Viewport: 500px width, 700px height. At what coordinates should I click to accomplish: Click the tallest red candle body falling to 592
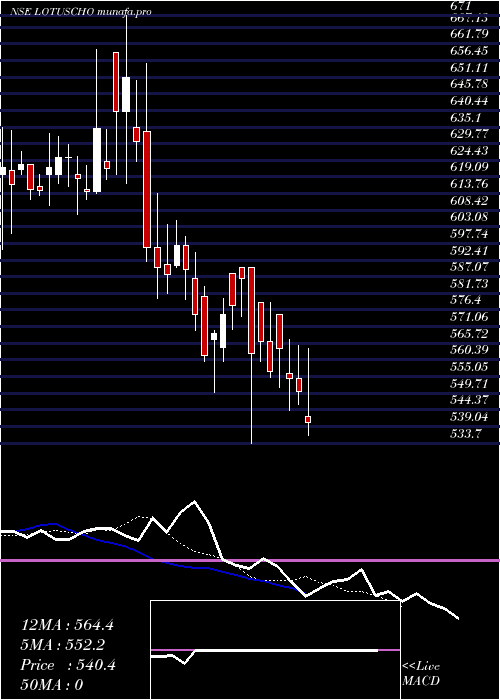(x=147, y=189)
